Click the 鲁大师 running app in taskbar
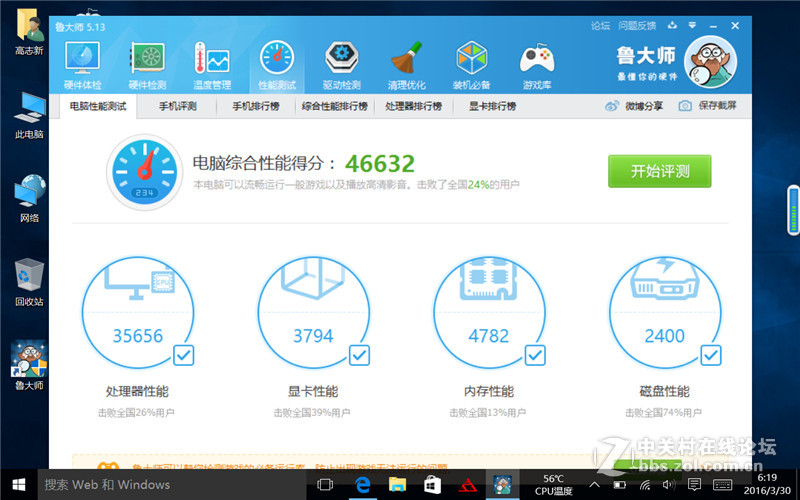Image resolution: width=800 pixels, height=500 pixels. coord(503,485)
